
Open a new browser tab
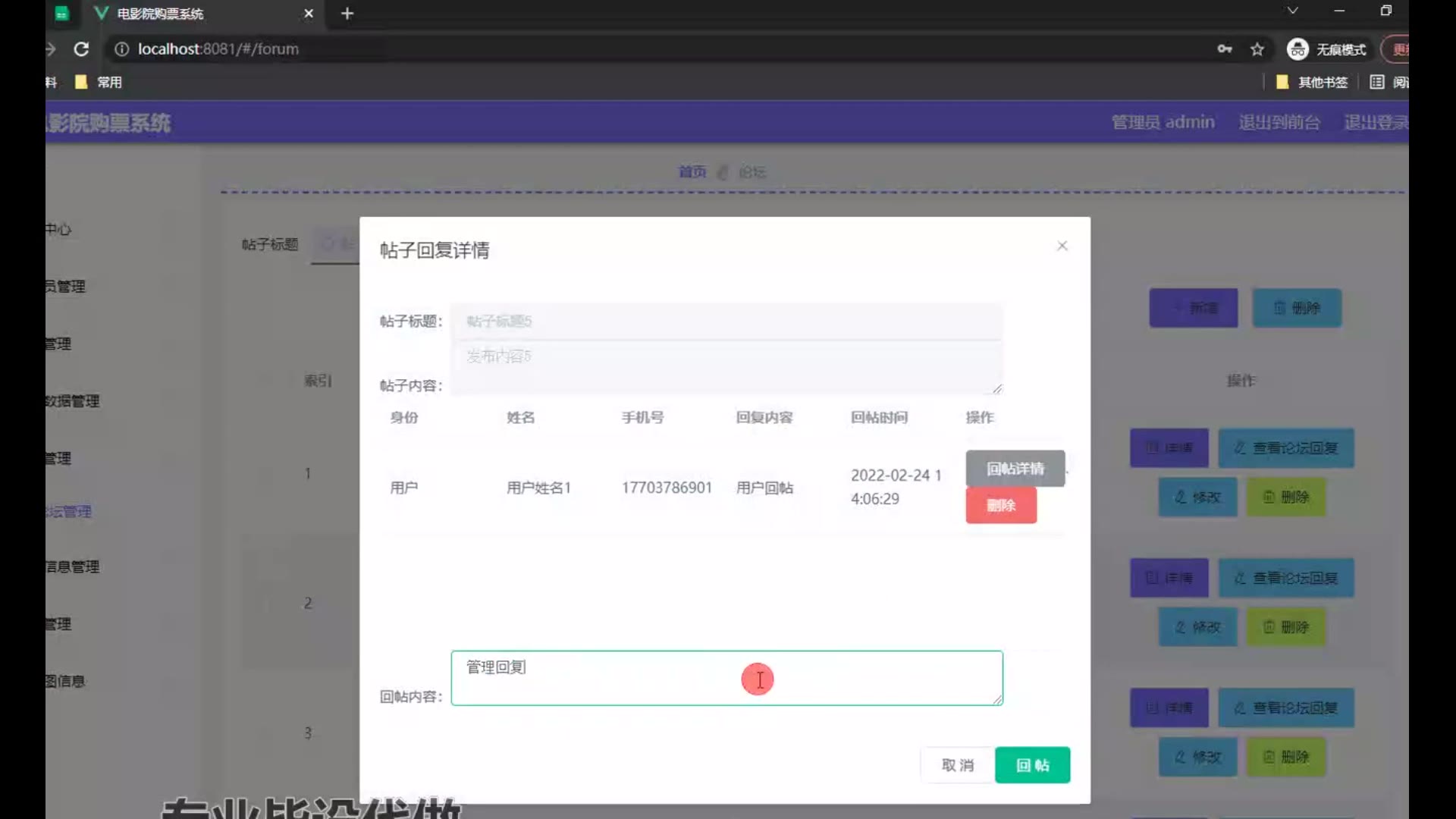click(347, 14)
